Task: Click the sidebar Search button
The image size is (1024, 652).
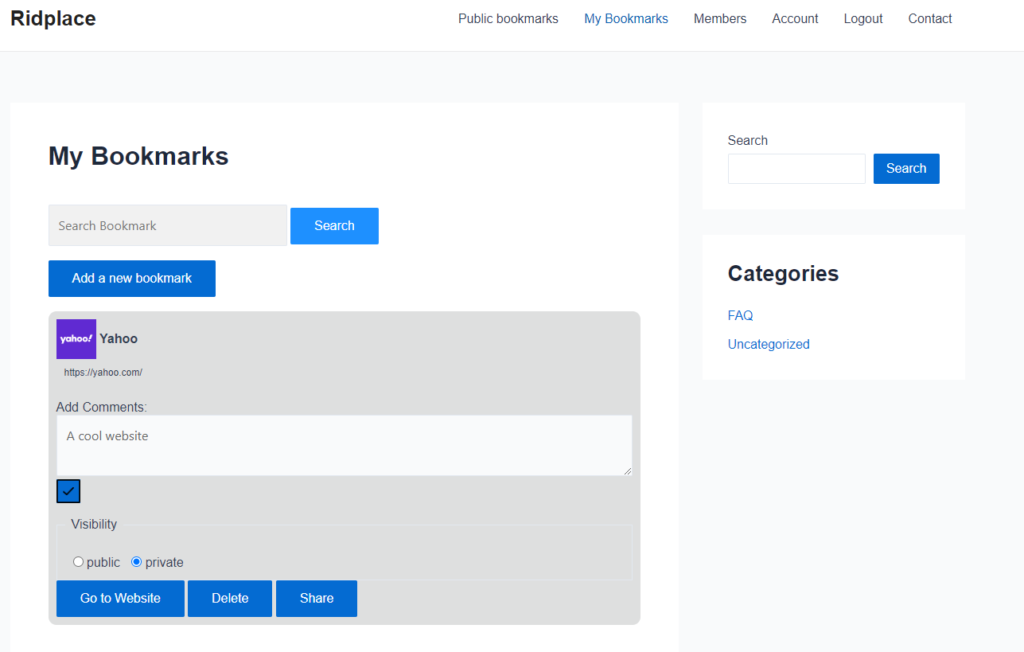Action: [x=906, y=169]
